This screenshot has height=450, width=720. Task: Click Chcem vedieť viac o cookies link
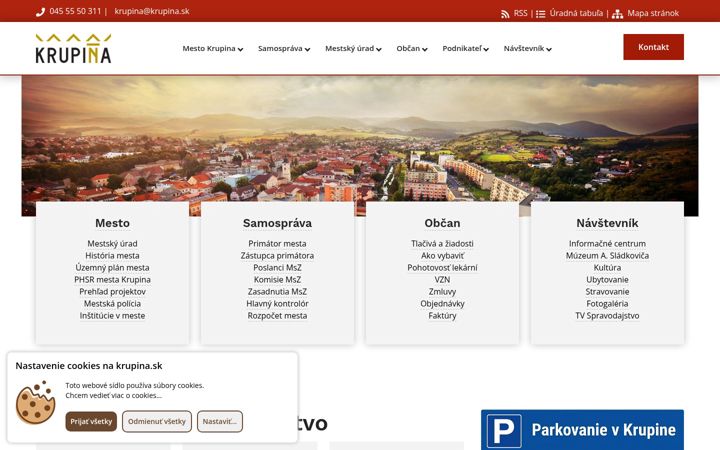pos(113,395)
